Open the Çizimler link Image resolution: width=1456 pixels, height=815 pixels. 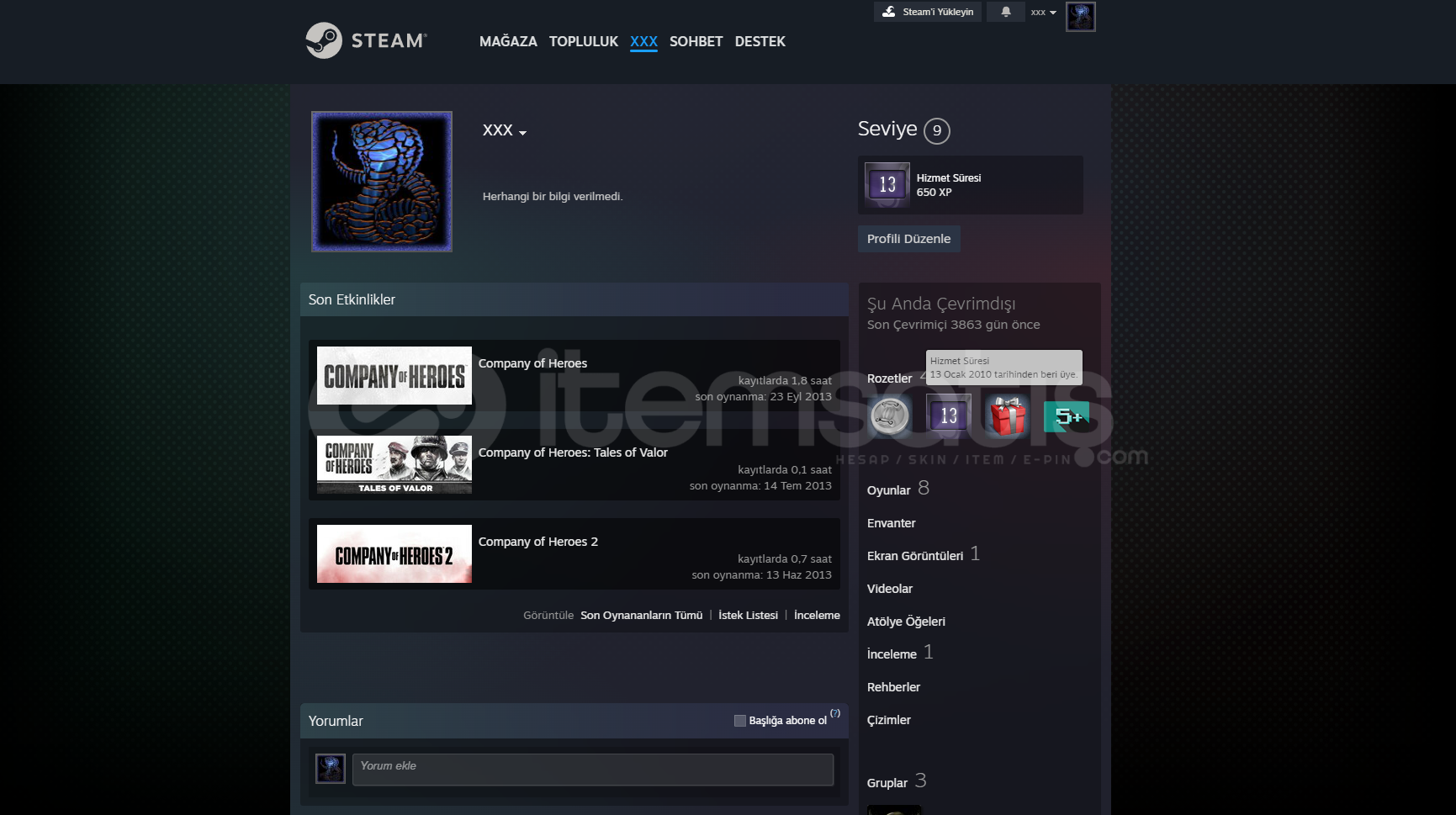[x=888, y=720]
